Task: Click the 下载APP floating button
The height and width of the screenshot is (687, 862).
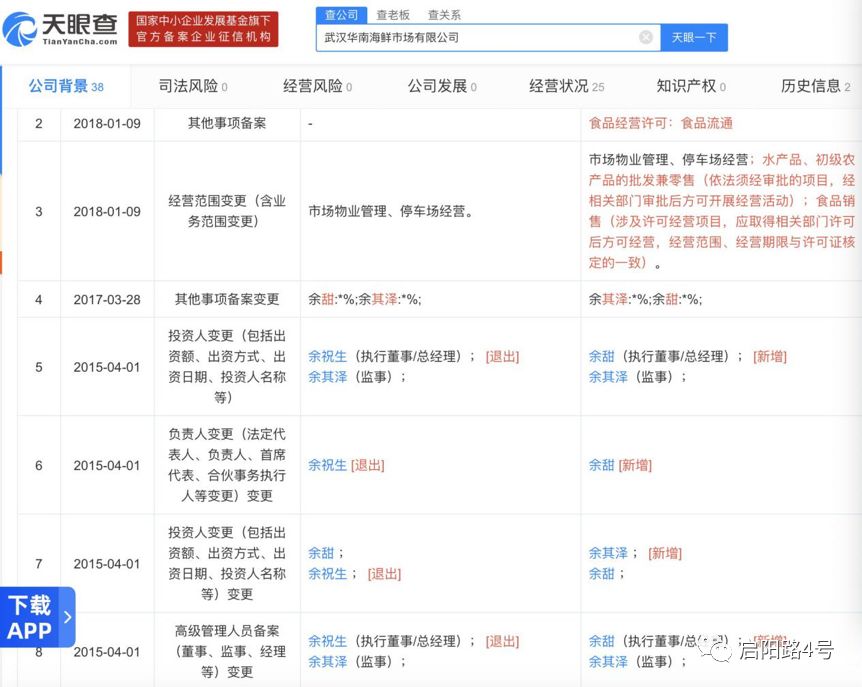Action: click(x=37, y=617)
